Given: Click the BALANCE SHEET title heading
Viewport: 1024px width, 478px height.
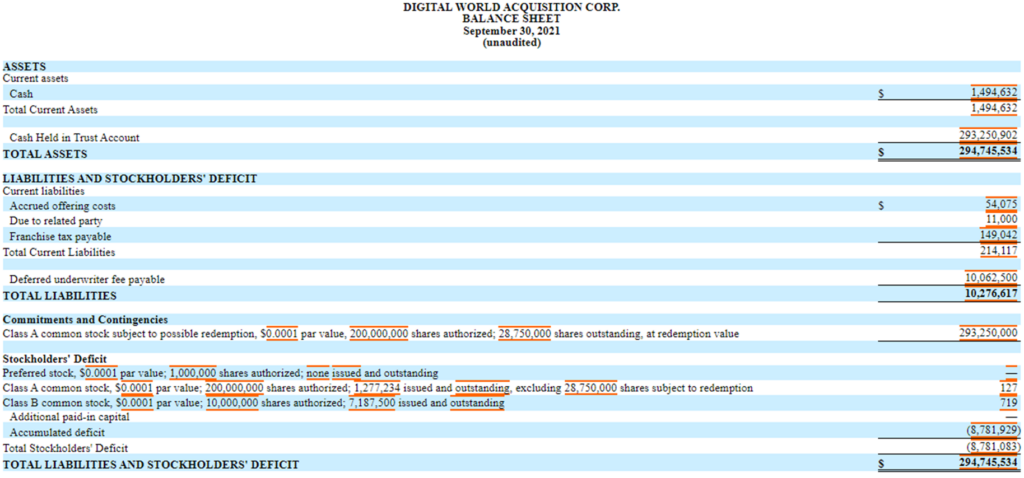Looking at the screenshot, I should pyautogui.click(x=511, y=18).
